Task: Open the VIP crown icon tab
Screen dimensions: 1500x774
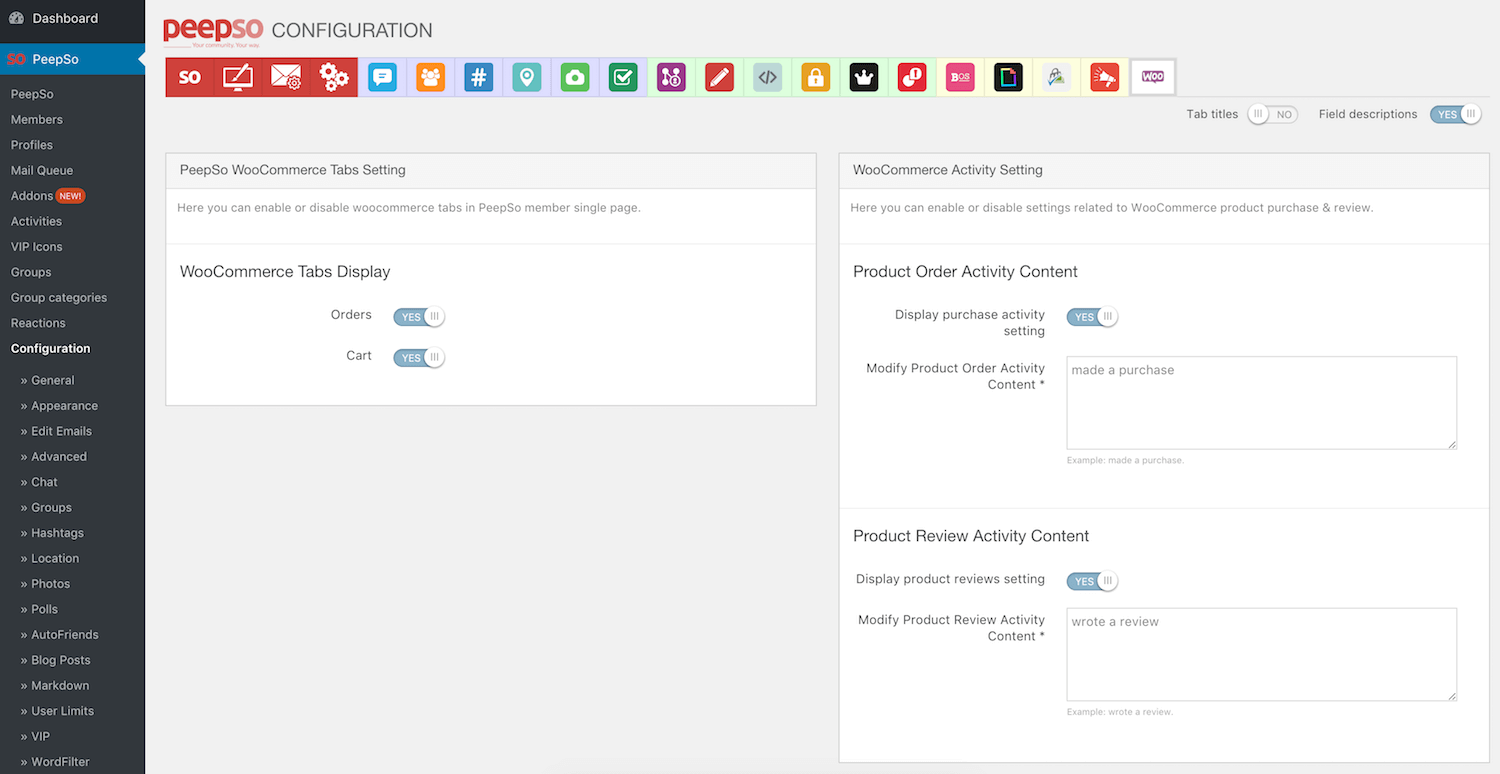Action: pos(864,77)
